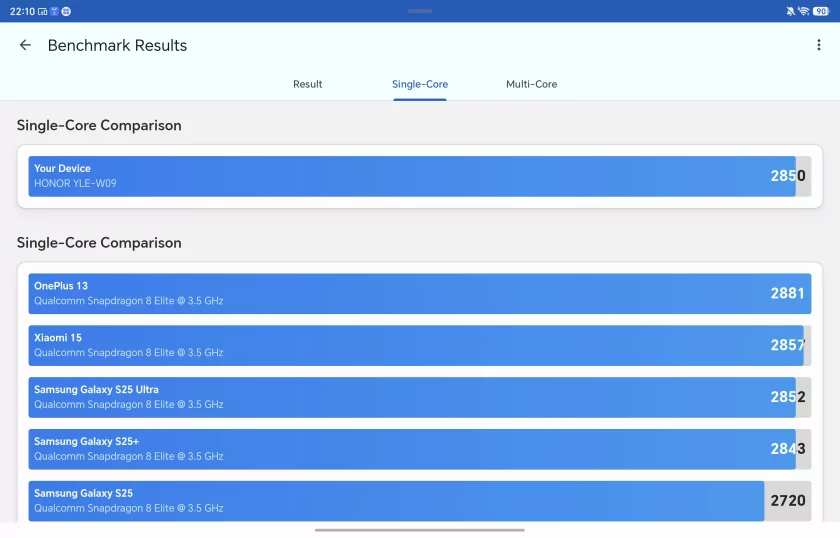Click the Samsung Galaxy S25 score 2720
840x538 pixels.
(x=788, y=500)
